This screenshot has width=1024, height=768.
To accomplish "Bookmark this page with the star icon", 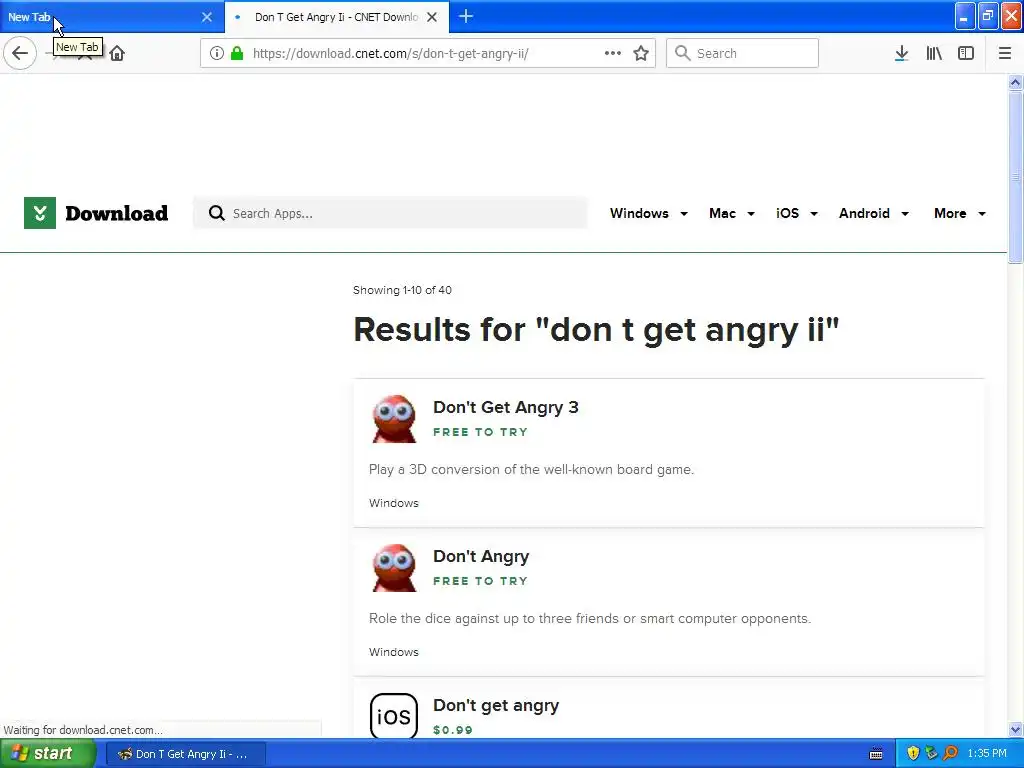I will tap(641, 53).
